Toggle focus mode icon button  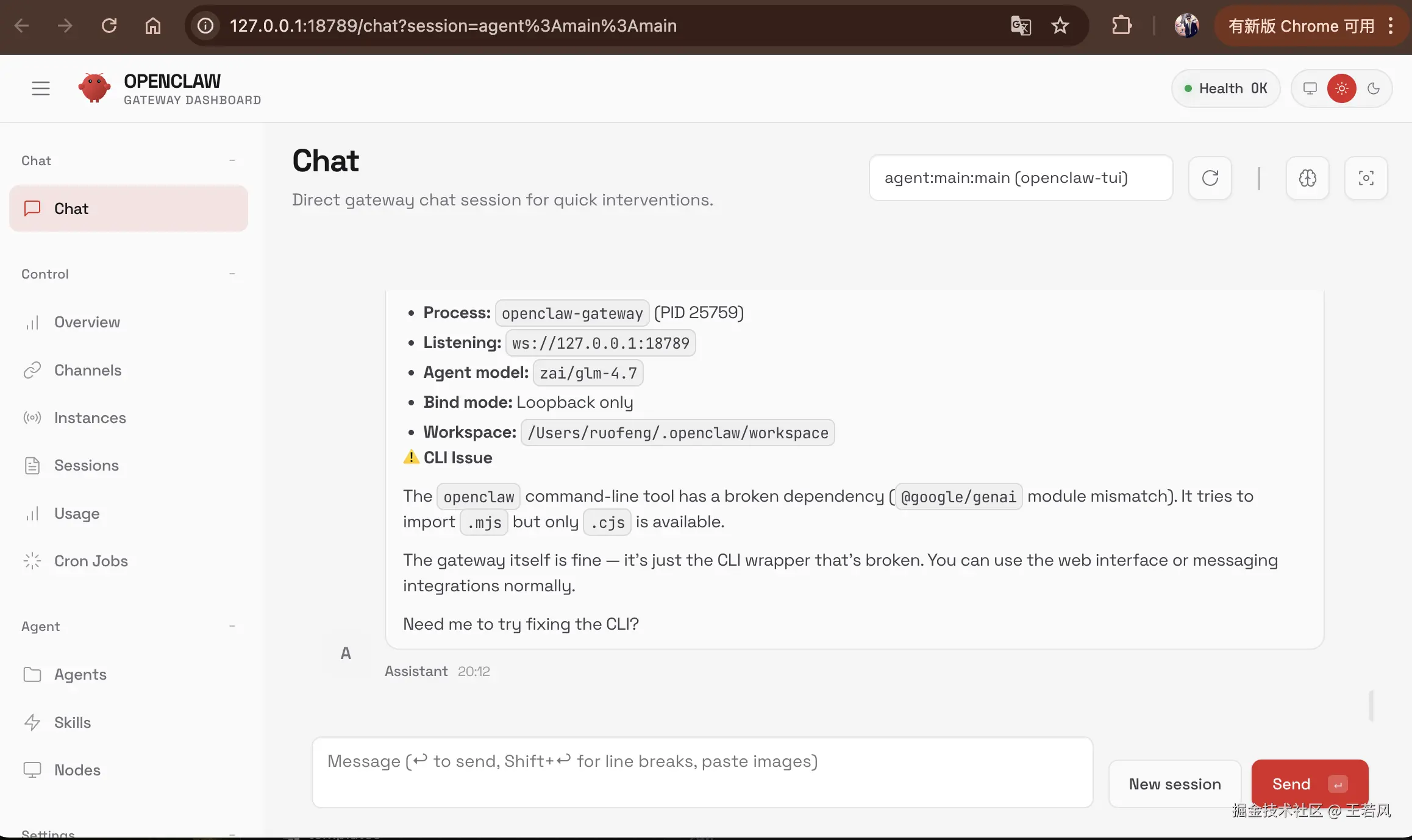(1366, 178)
